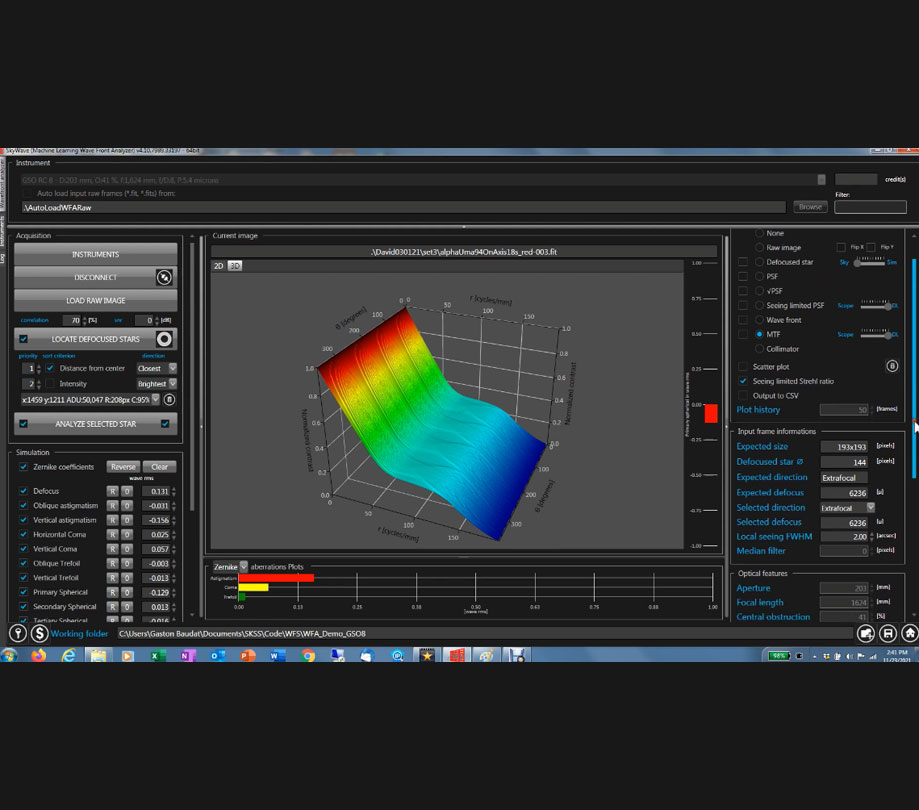Click the LOAD RAW IMAGE button
Image resolution: width=919 pixels, height=810 pixels.
pyautogui.click(x=95, y=300)
